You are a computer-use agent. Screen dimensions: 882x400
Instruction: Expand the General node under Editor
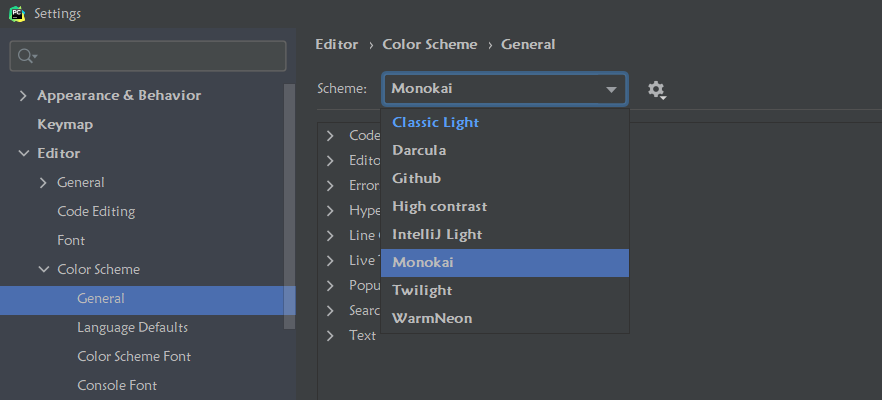[x=43, y=183]
